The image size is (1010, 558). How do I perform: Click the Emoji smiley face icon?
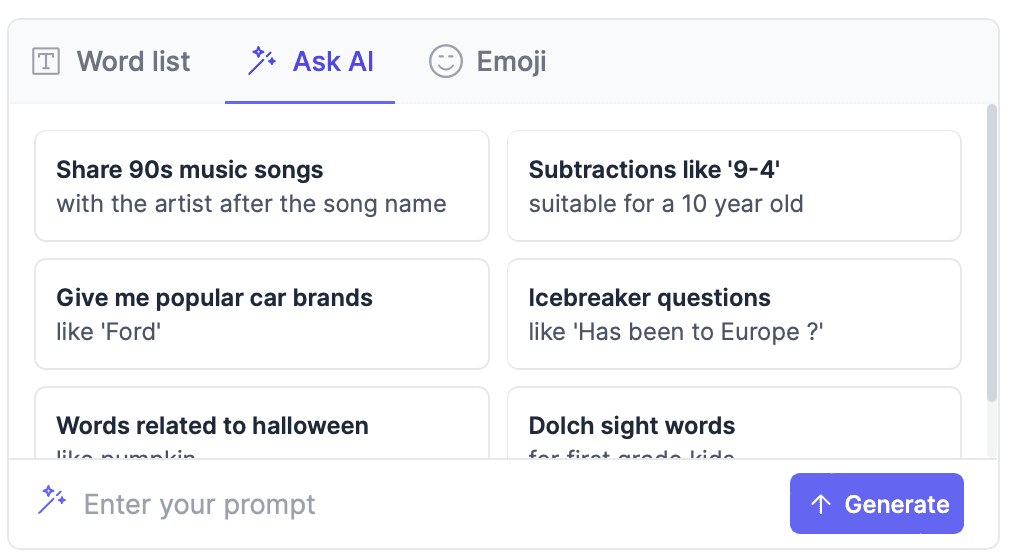click(x=446, y=62)
